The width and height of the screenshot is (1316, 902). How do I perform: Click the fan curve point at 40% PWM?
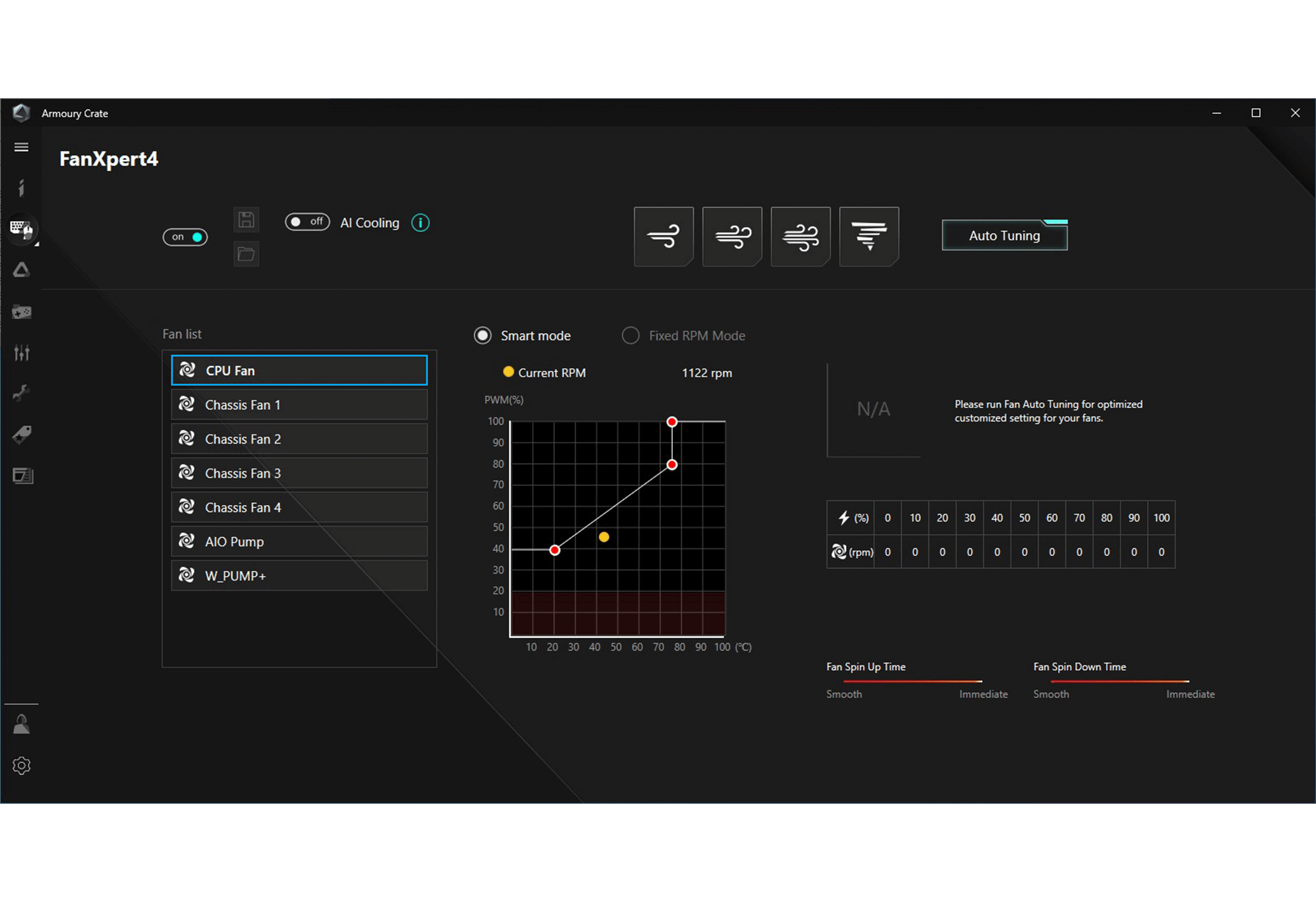pos(555,550)
